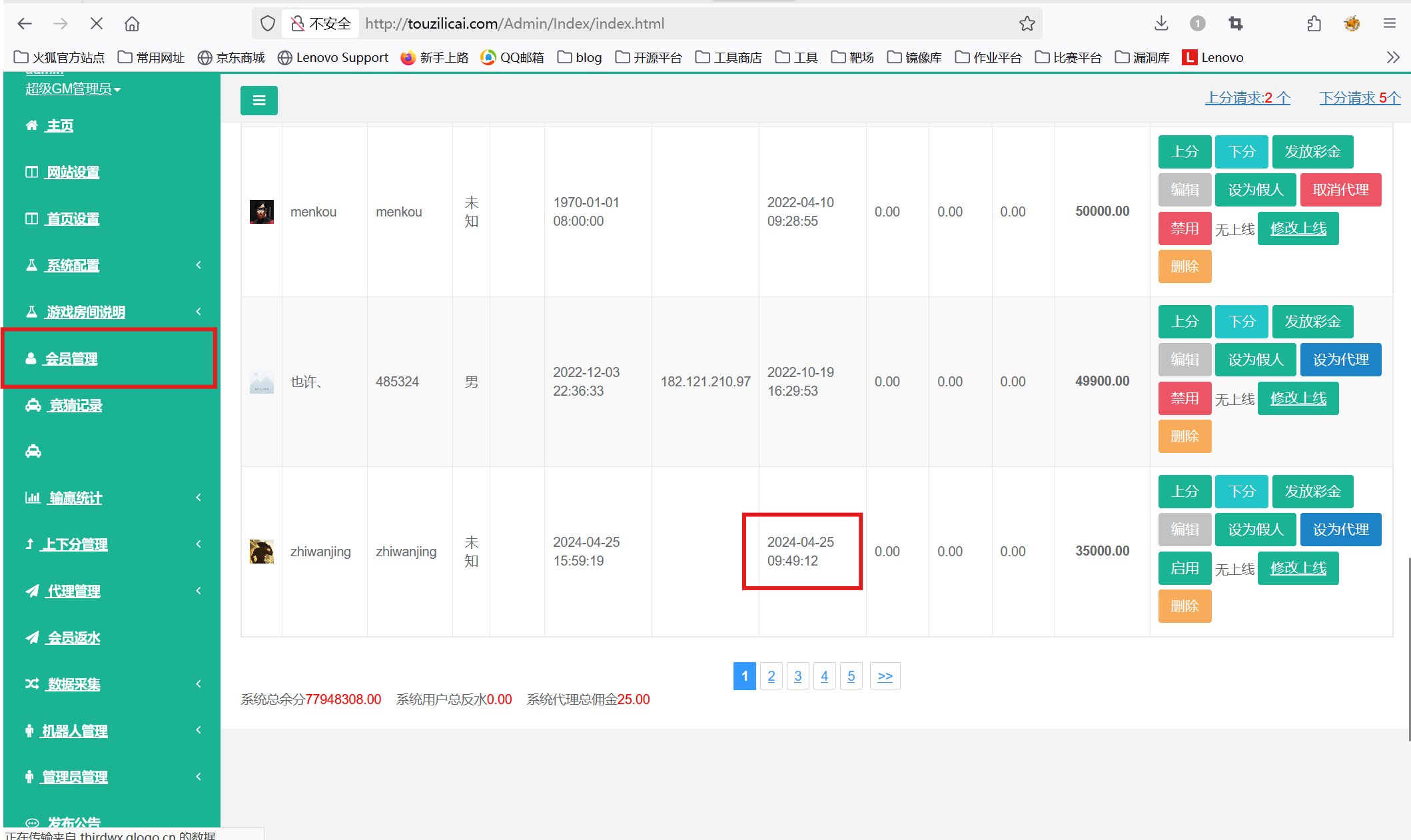Click the browser home icon
The image size is (1411, 840).
[132, 24]
